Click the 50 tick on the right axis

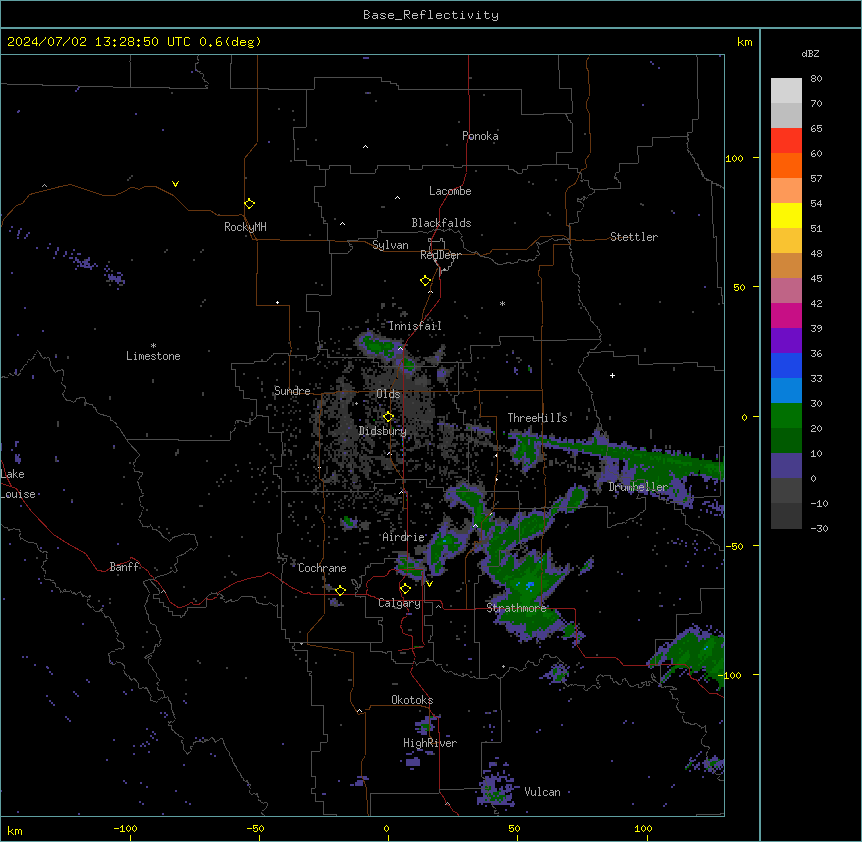click(739, 287)
